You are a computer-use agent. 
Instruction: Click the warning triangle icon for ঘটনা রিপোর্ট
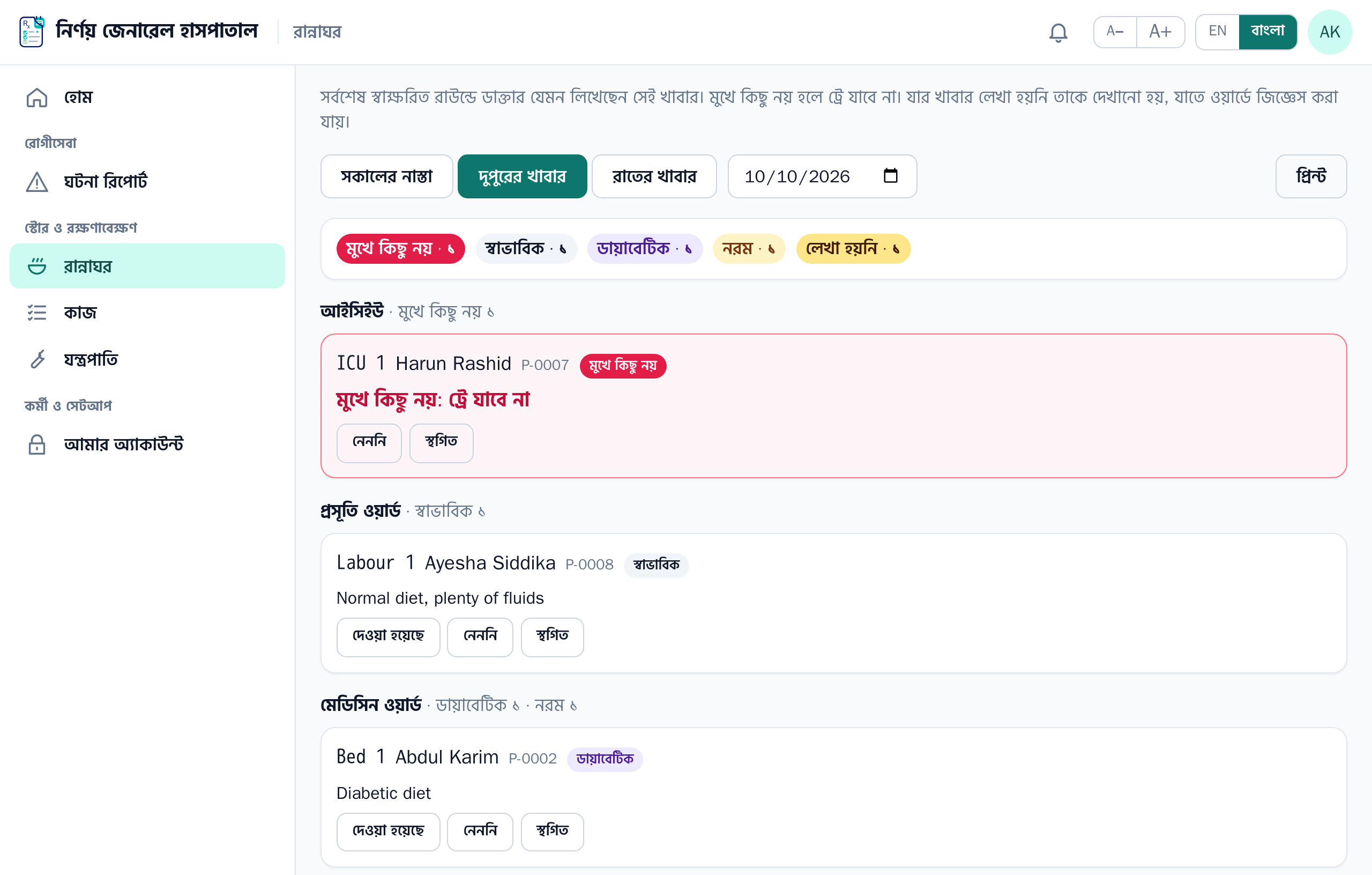pyautogui.click(x=37, y=182)
